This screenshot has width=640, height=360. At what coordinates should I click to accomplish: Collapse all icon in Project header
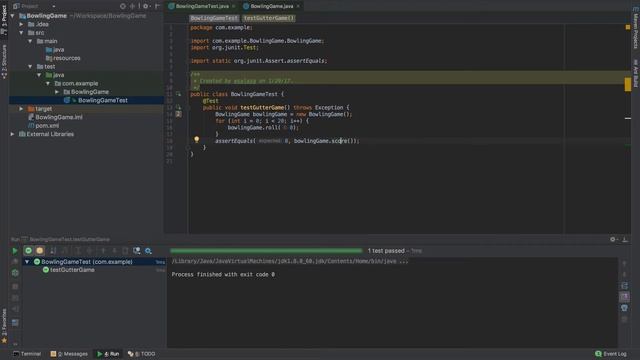pyautogui.click(x=133, y=6)
